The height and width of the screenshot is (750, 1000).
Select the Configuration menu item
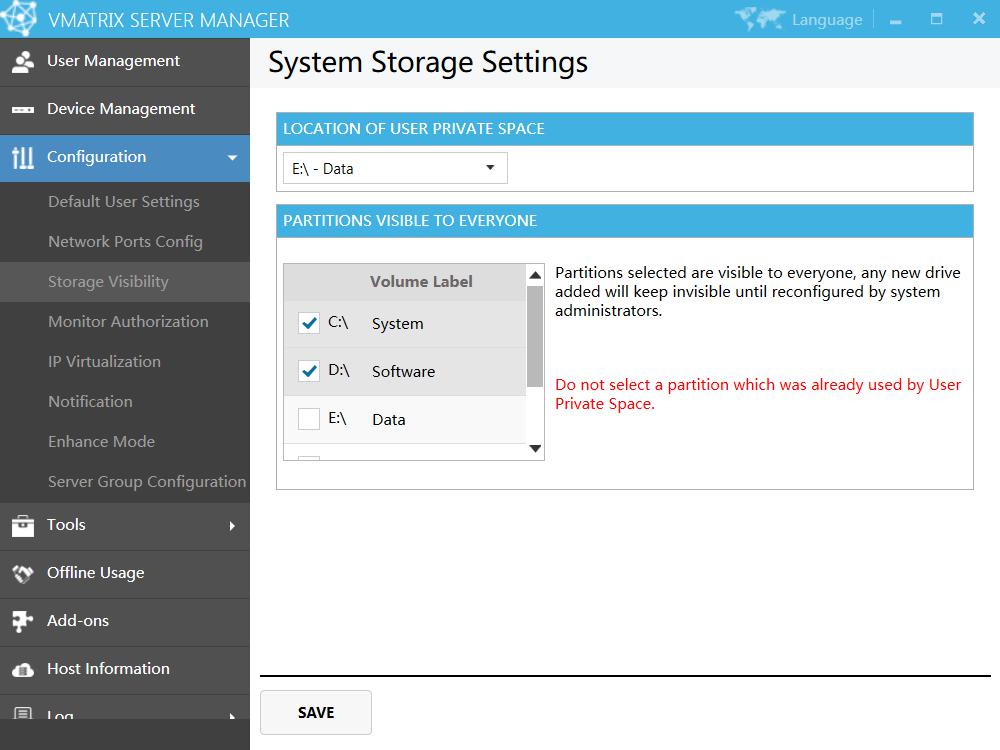pos(125,158)
